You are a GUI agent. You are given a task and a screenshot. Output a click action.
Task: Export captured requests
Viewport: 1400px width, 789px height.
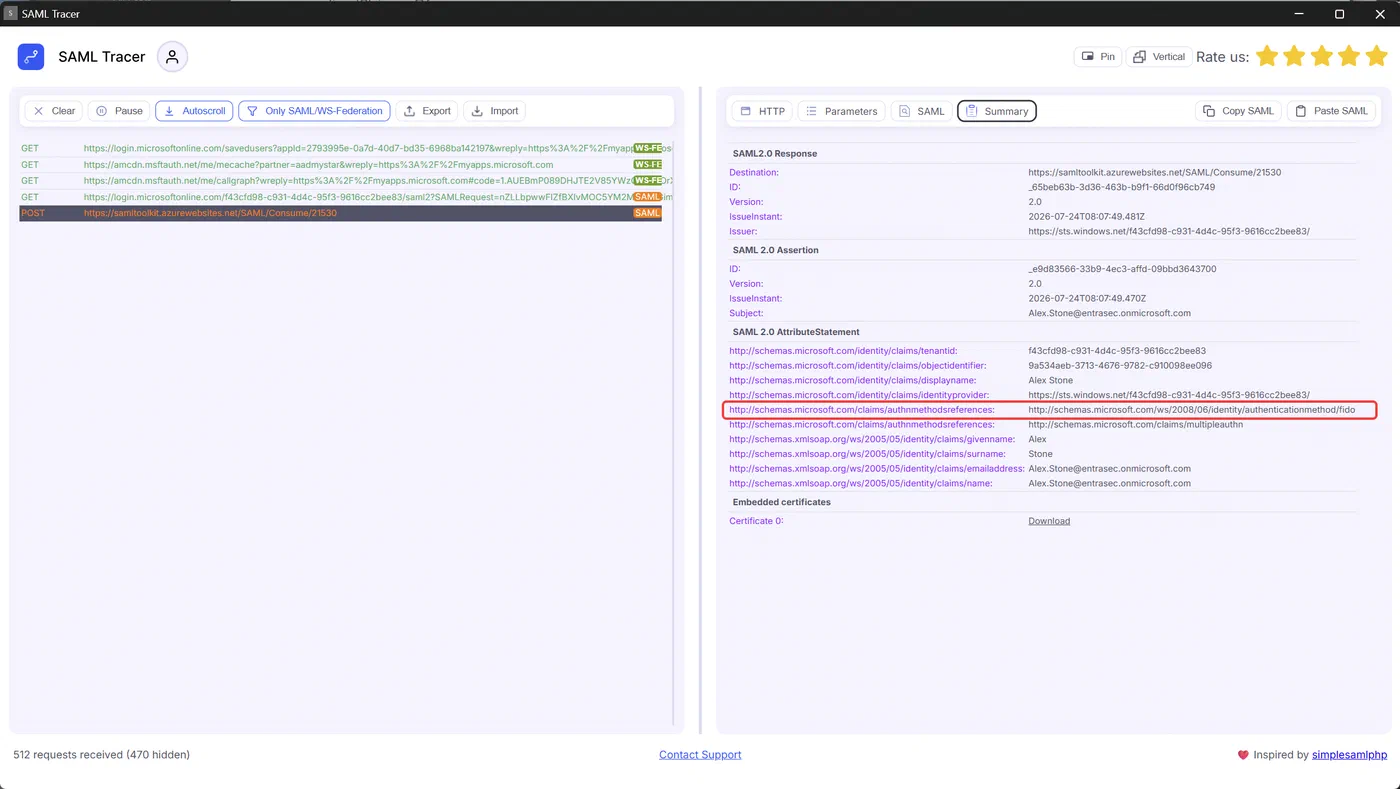point(427,111)
